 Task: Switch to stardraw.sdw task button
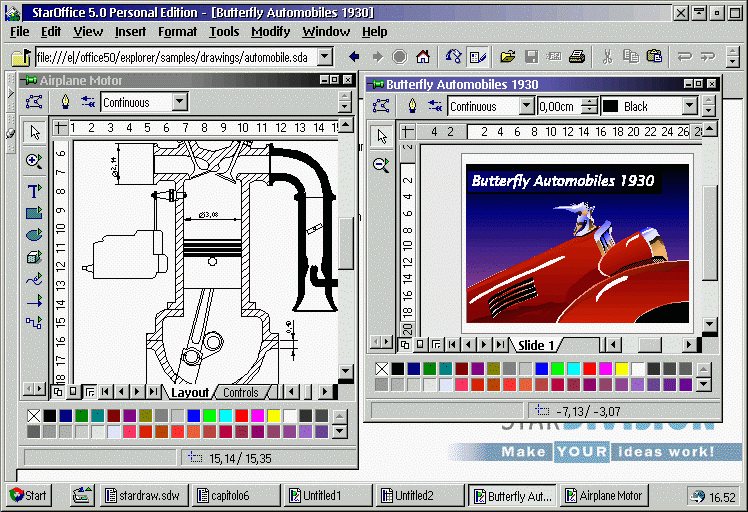(x=144, y=496)
